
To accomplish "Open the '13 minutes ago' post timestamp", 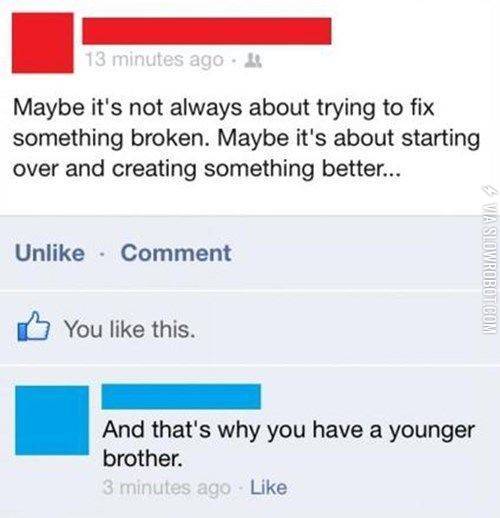I will [155, 60].
